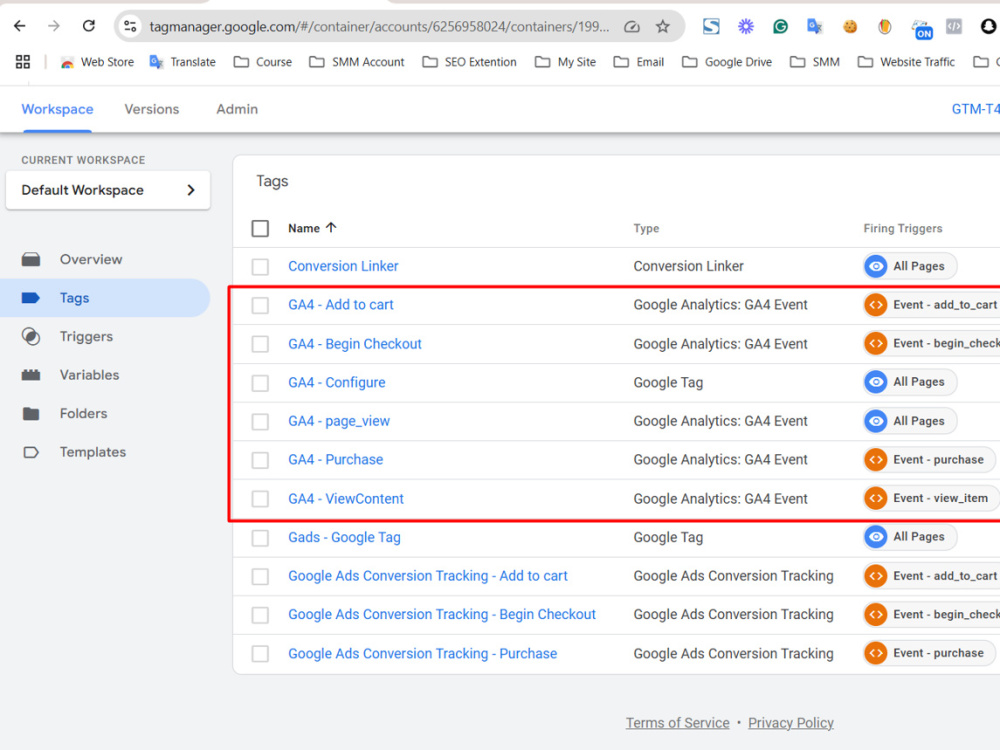Select Tags in the left sidebar

[x=105, y=298]
